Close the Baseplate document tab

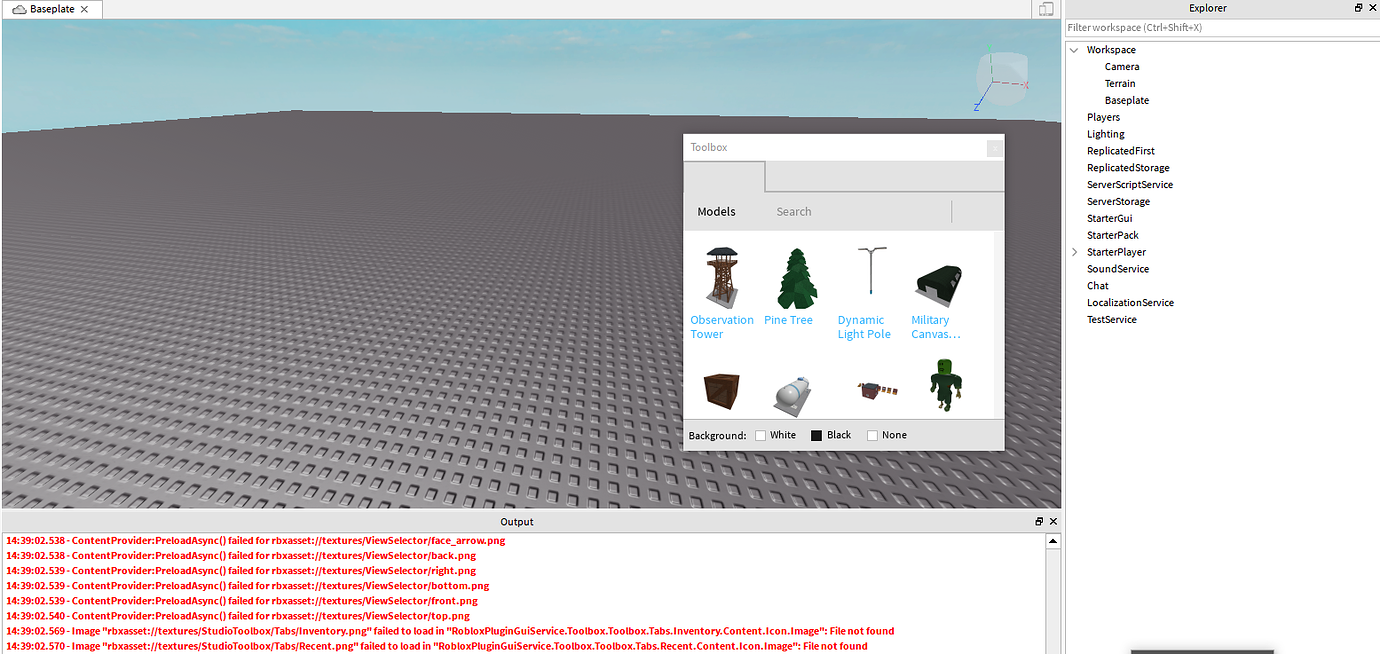[84, 9]
